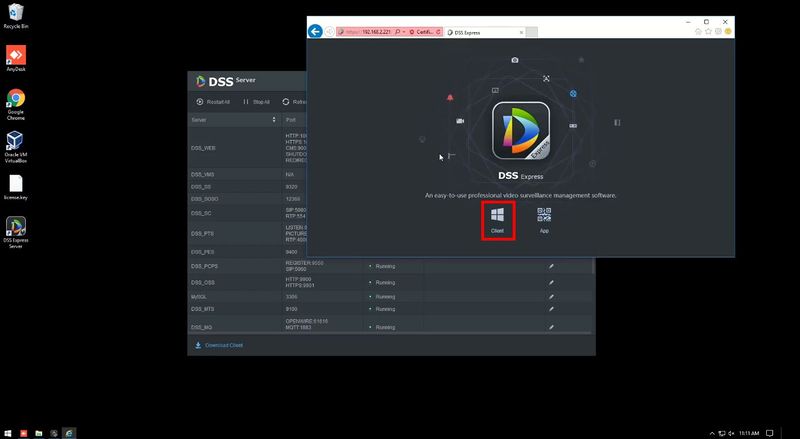Click the favorites star icon in browser
The height and width of the screenshot is (439, 800).
[708, 32]
